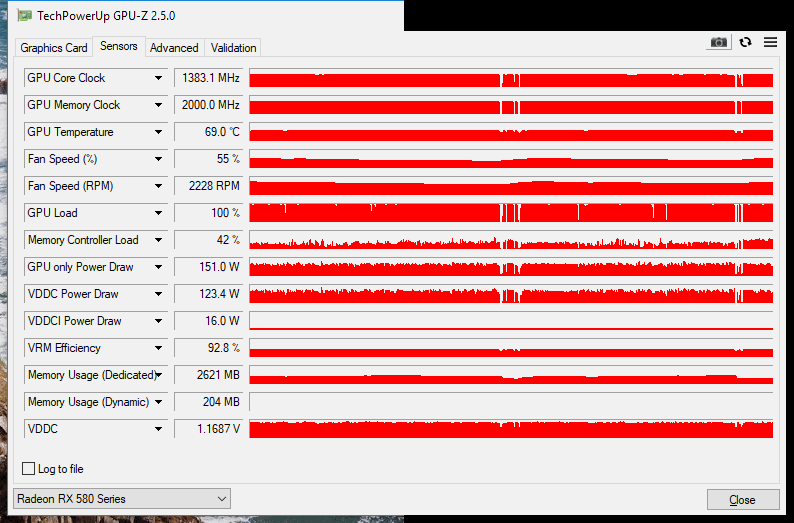
Task: Click the 2228 RPM value
Action: 209,186
